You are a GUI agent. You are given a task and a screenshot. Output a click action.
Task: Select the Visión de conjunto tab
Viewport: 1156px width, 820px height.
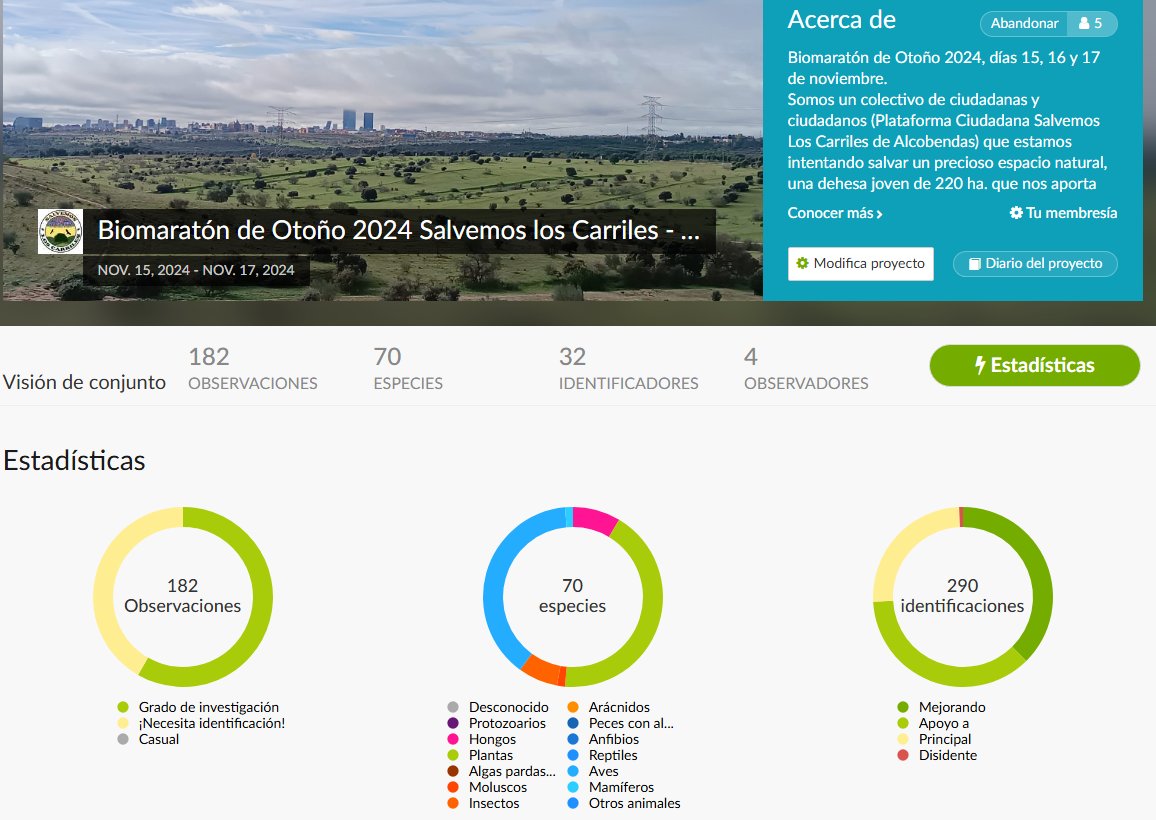coord(84,381)
